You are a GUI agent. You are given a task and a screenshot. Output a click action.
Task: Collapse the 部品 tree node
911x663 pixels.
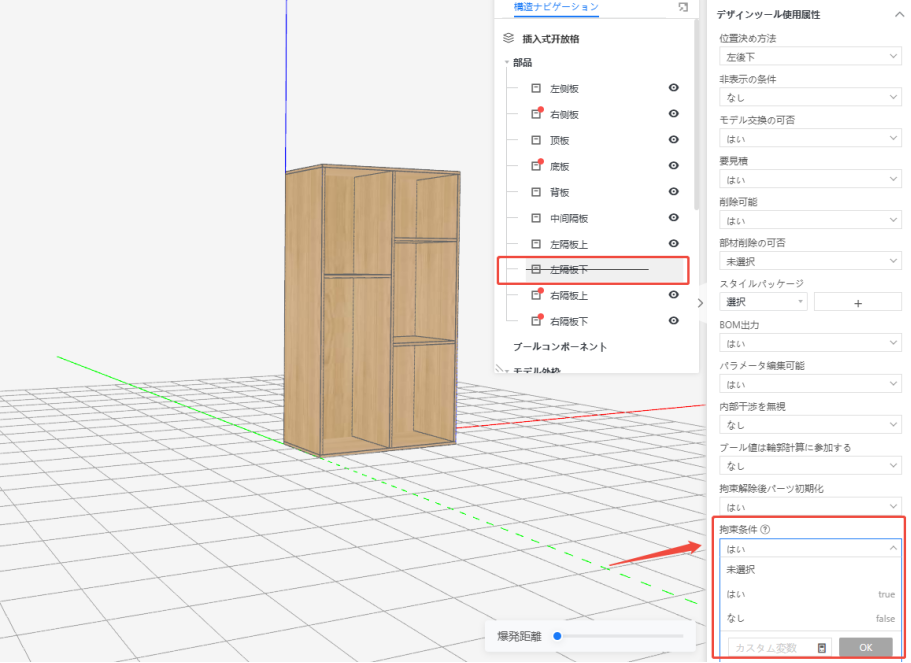[x=507, y=62]
